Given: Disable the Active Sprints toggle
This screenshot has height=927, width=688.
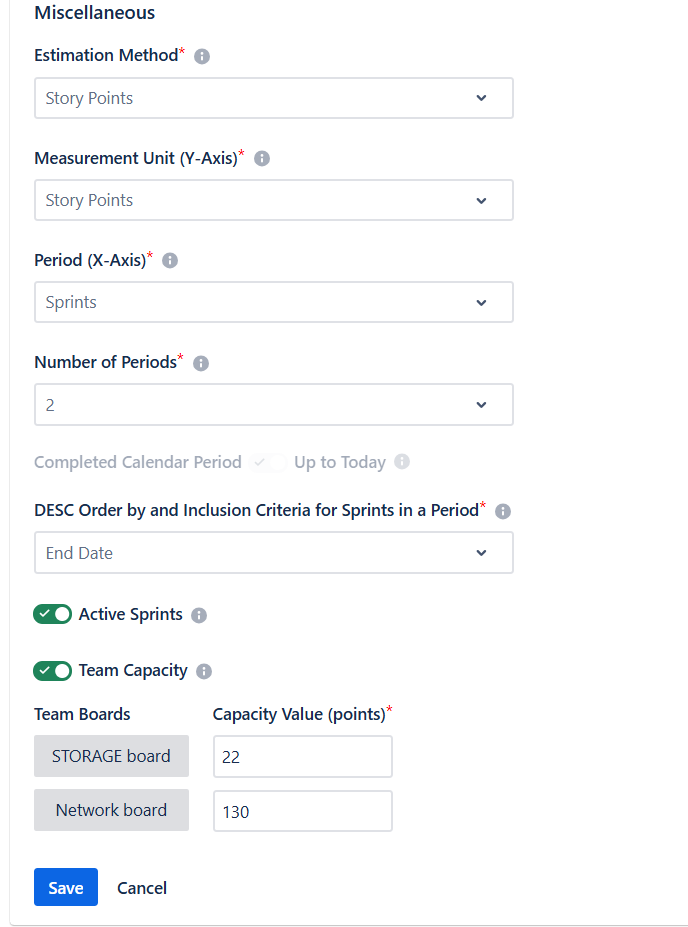Looking at the screenshot, I should 53,614.
